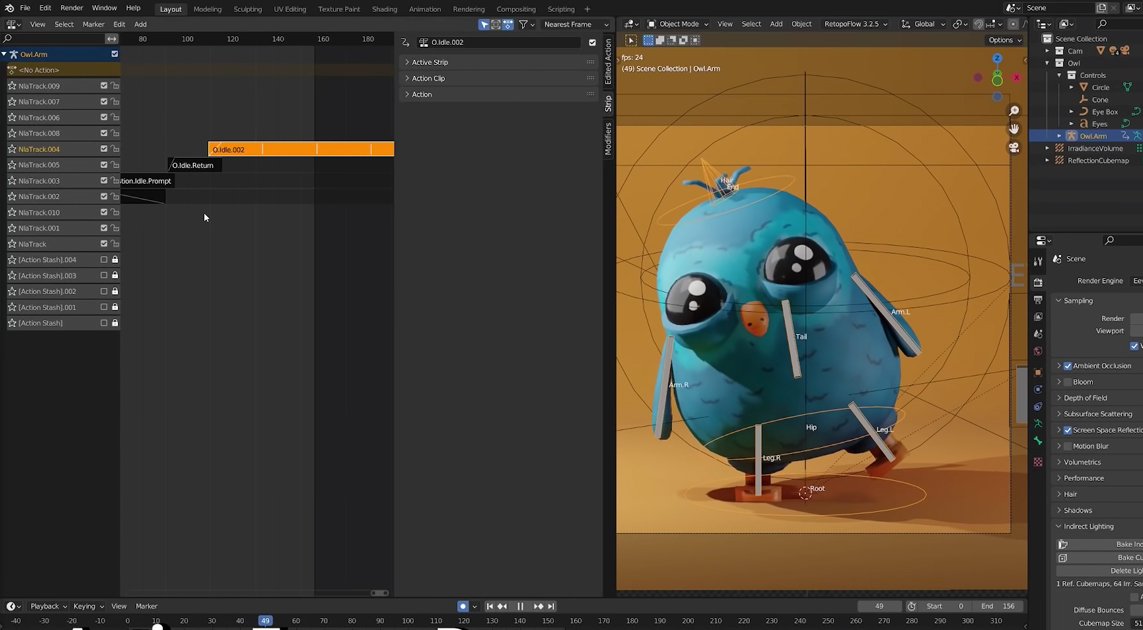Click the Blender logo icon

[x=9, y=8]
